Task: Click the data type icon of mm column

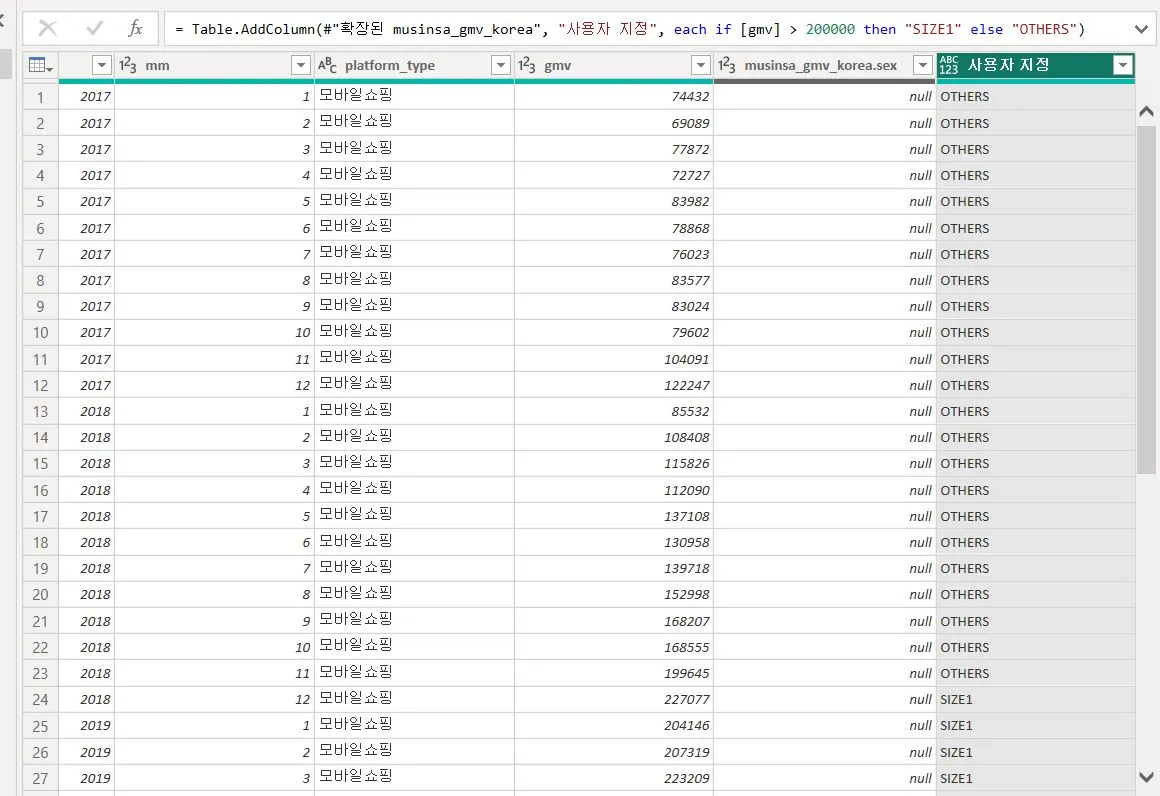Action: [127, 66]
